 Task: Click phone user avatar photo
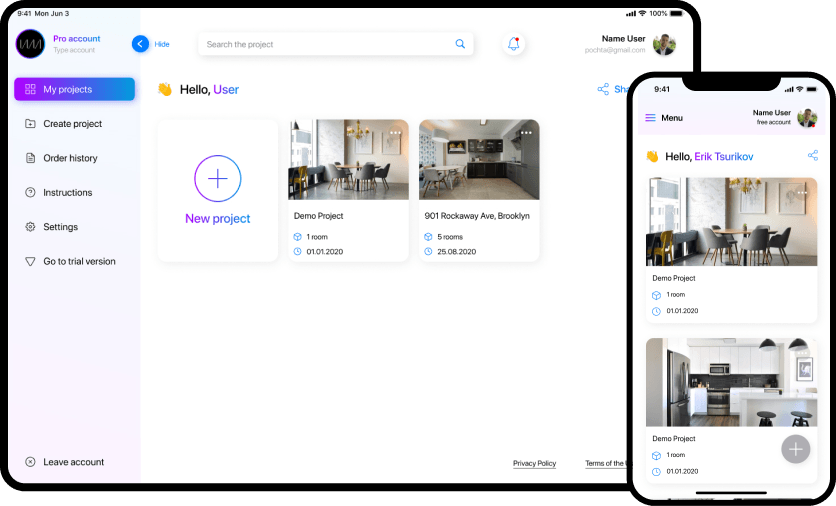pos(807,118)
